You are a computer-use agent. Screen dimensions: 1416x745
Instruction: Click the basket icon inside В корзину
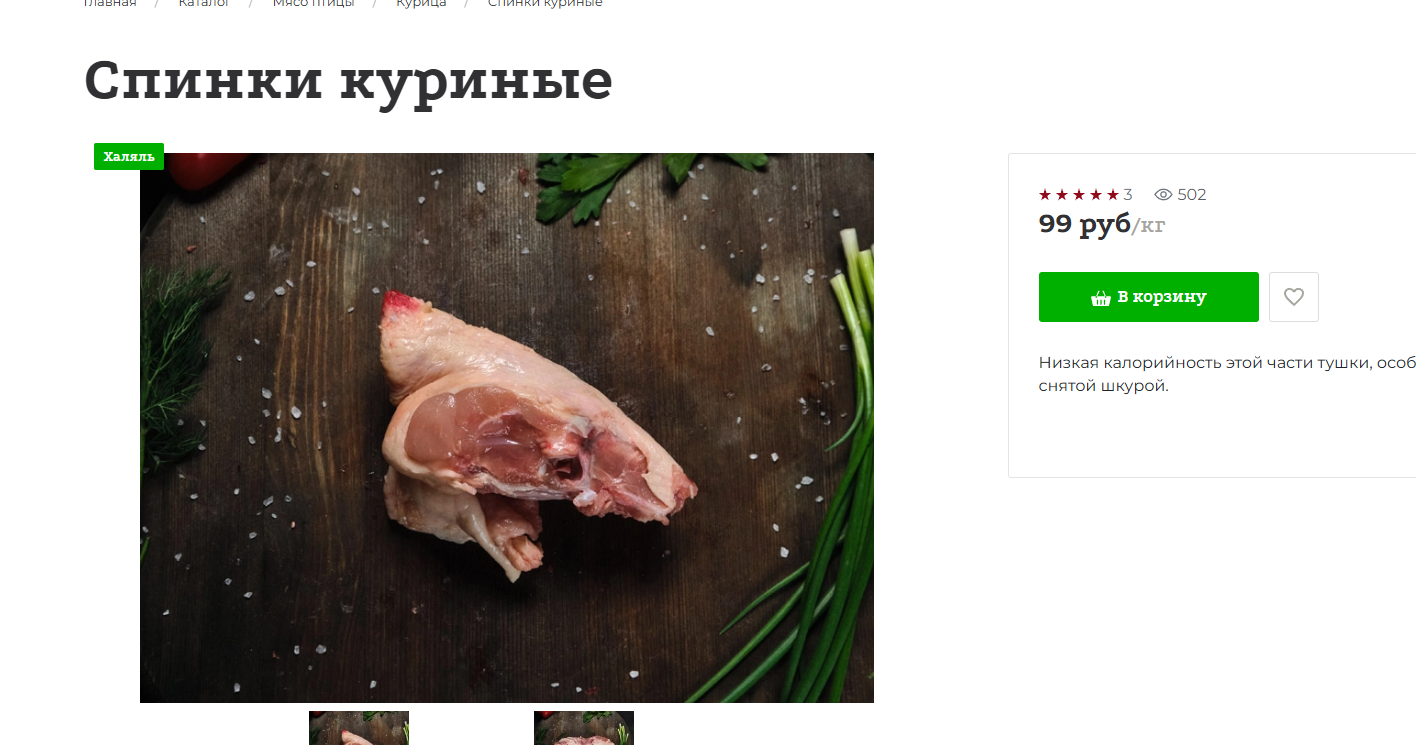click(x=1101, y=298)
